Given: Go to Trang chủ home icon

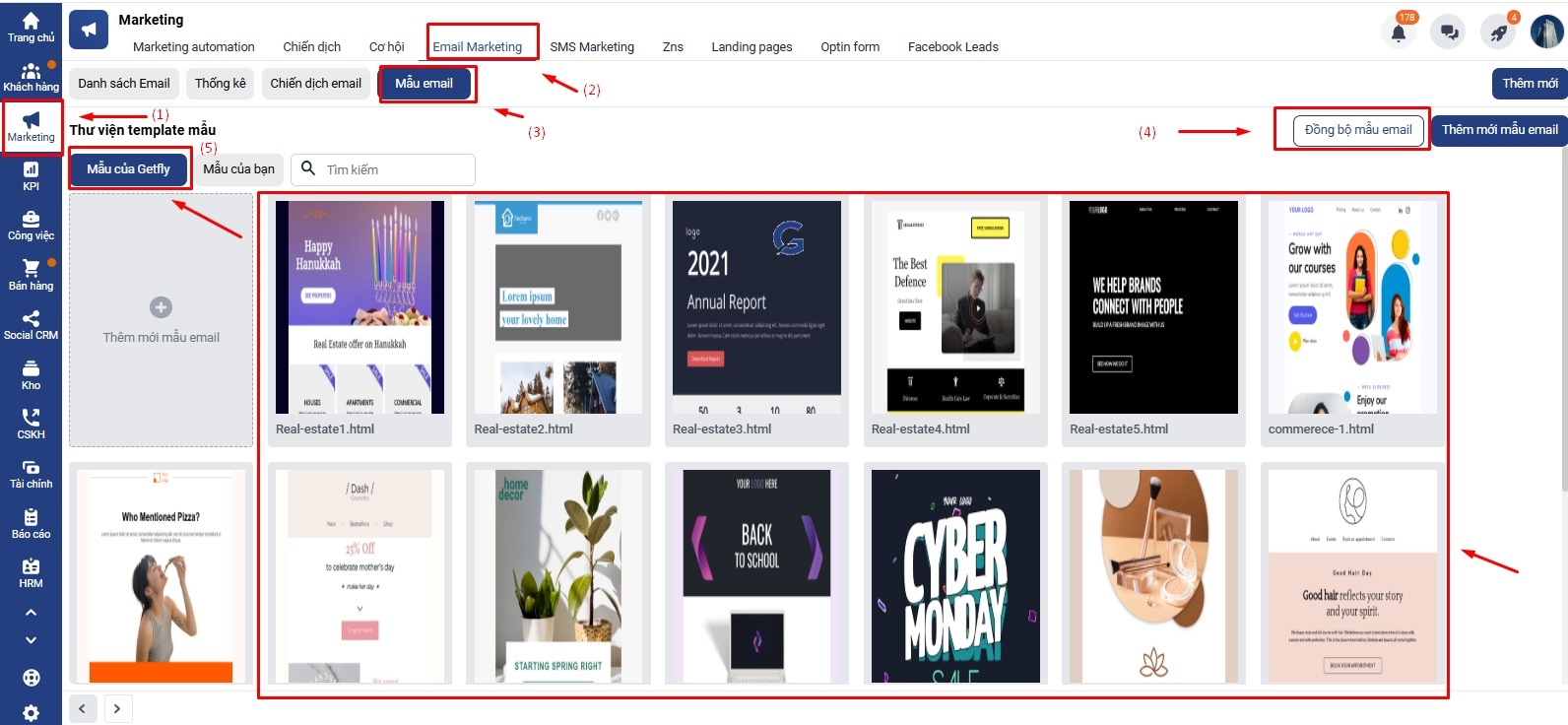Looking at the screenshot, I should (x=31, y=28).
